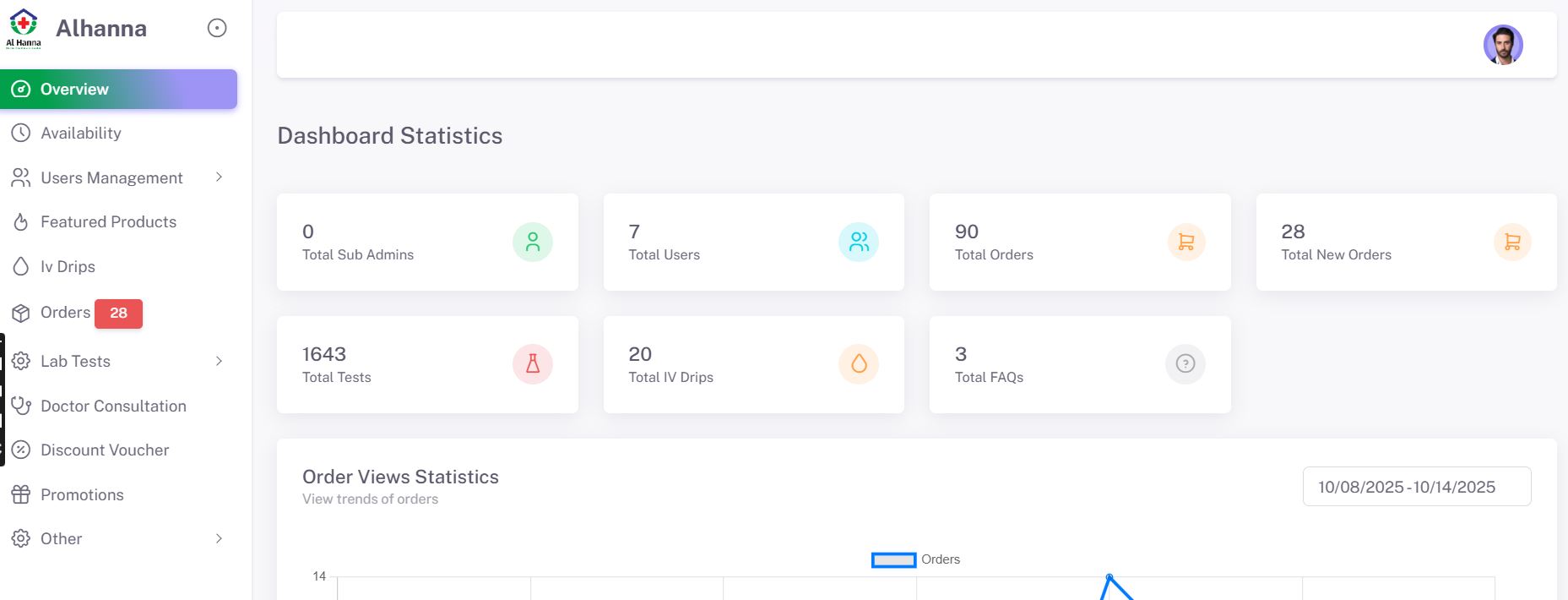This screenshot has width=1568, height=600.
Task: Click the Discount Voucher percent icon
Action: click(x=21, y=450)
